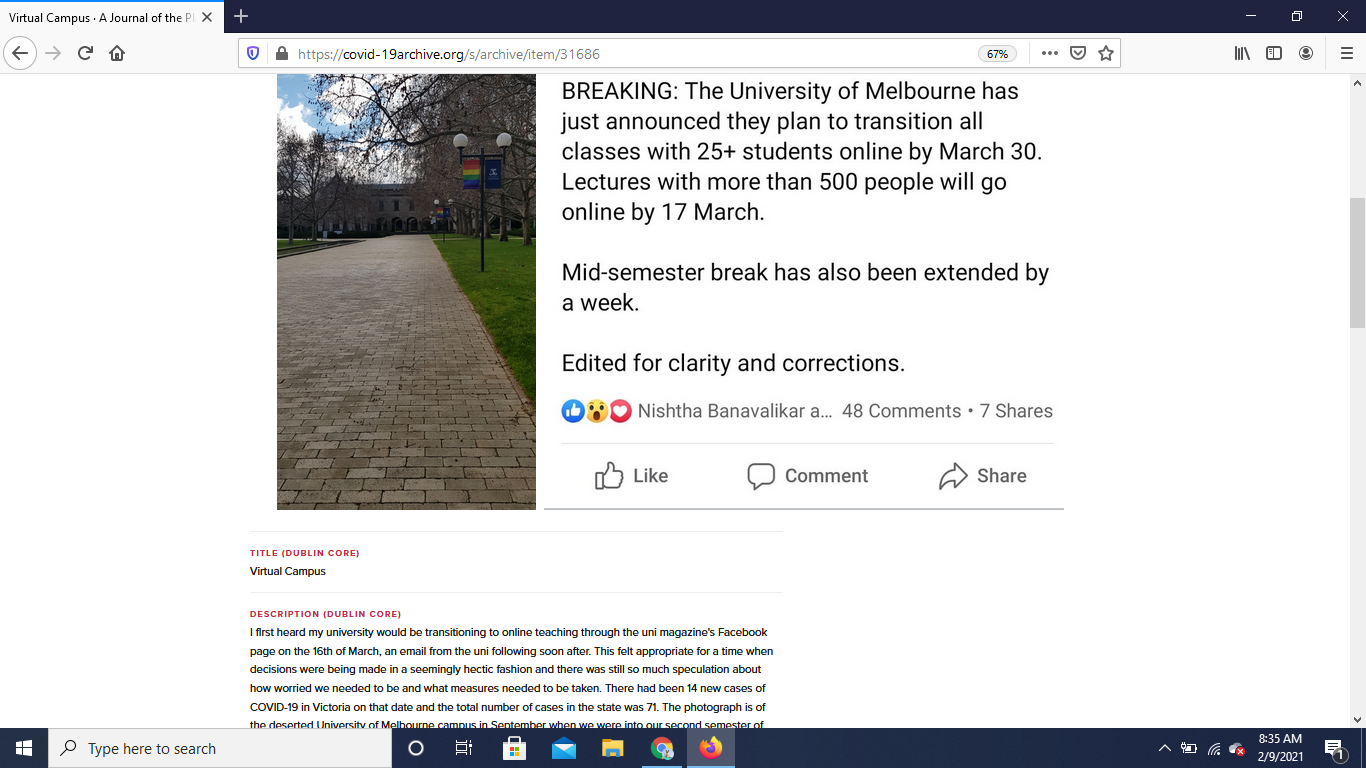Show hidden system tray icons

[1164, 748]
